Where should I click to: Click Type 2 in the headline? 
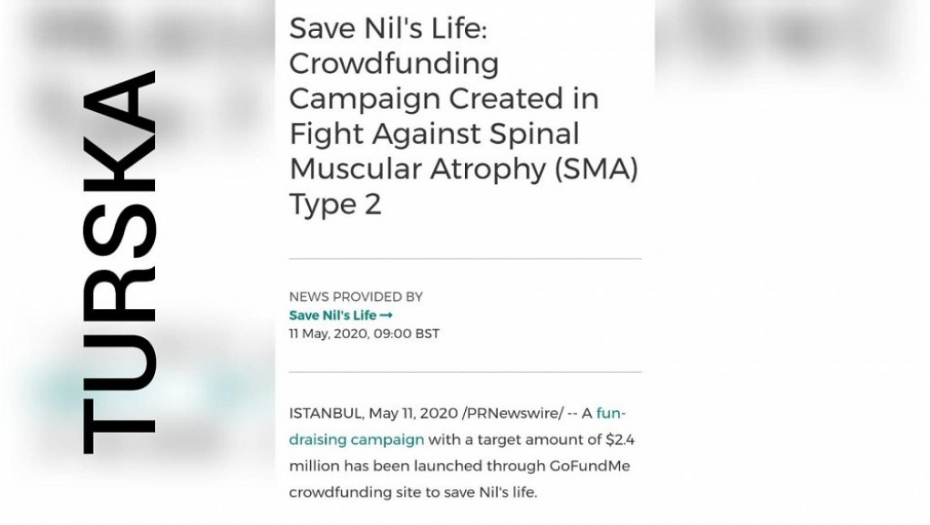coord(335,204)
